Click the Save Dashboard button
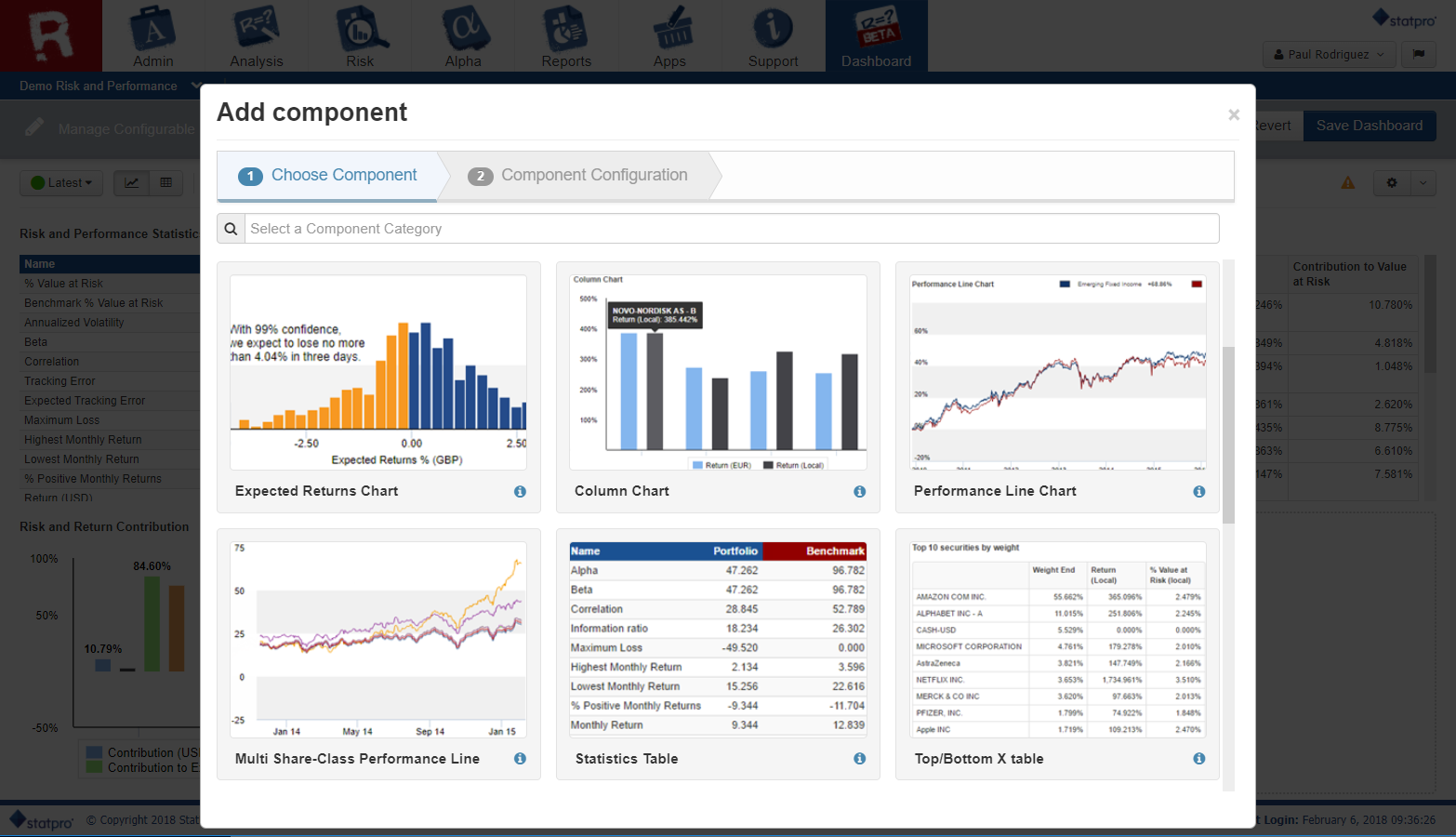 click(1369, 126)
